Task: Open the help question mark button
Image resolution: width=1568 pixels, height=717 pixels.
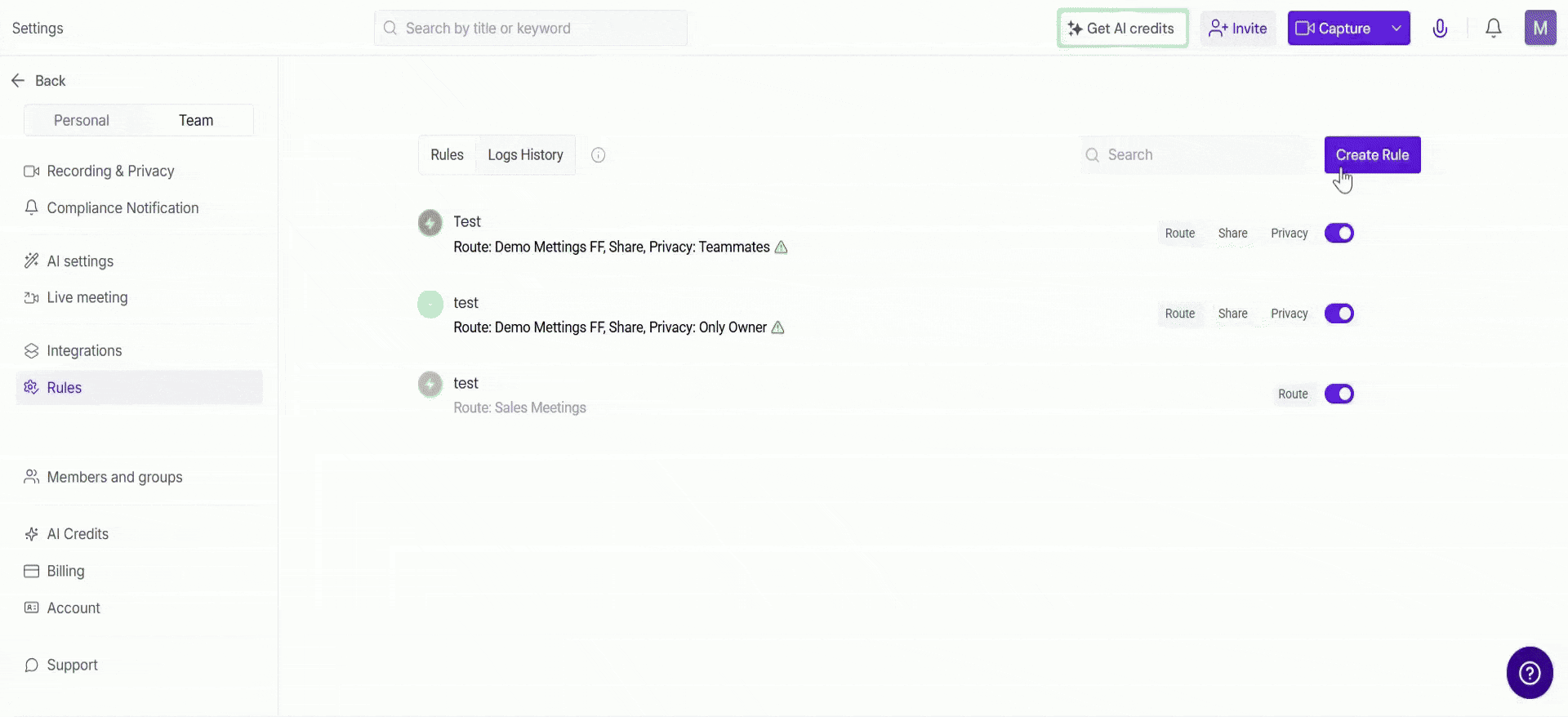Action: [x=1530, y=673]
